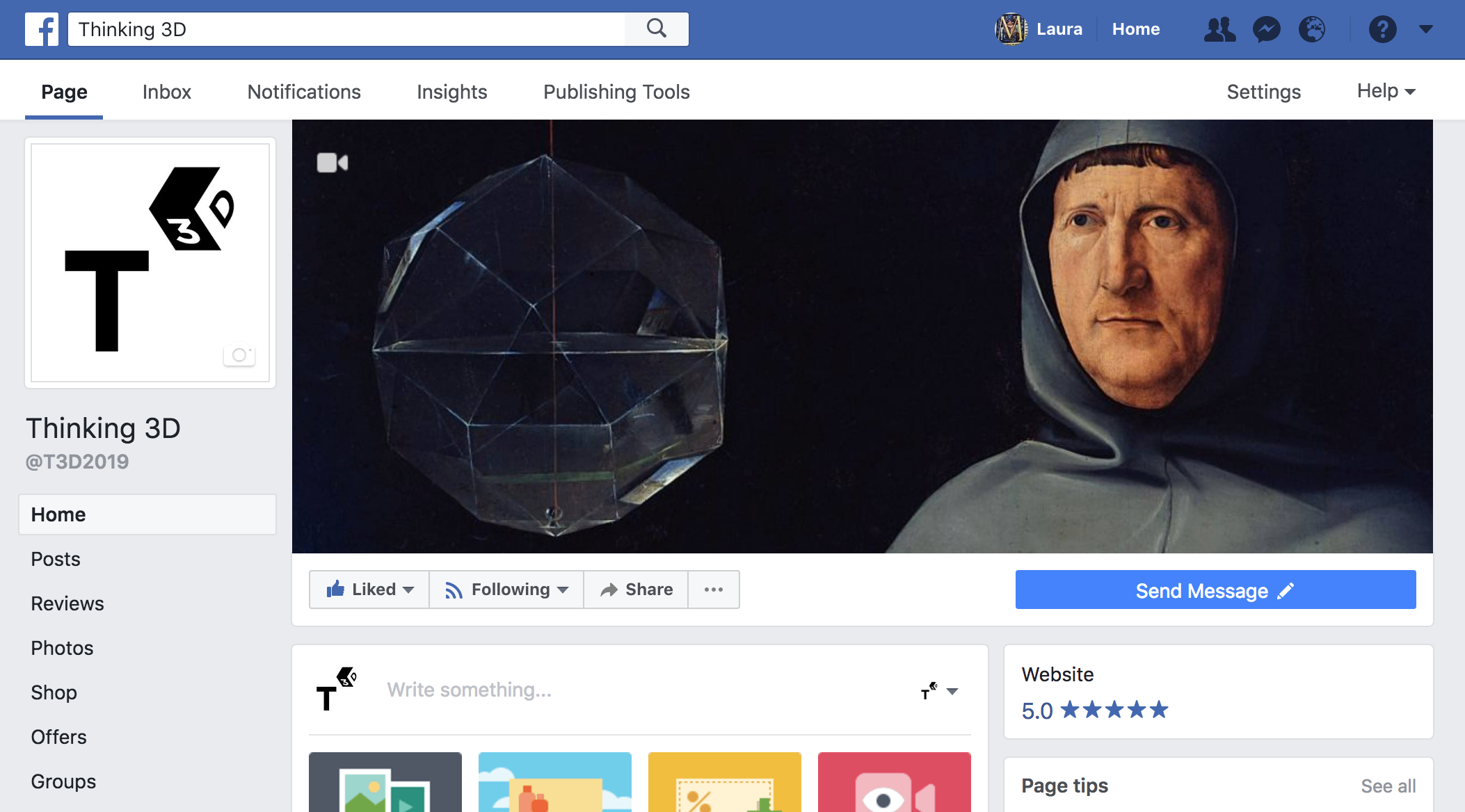This screenshot has height=812, width=1465.
Task: Switch to the Notifications tab
Action: [304, 92]
